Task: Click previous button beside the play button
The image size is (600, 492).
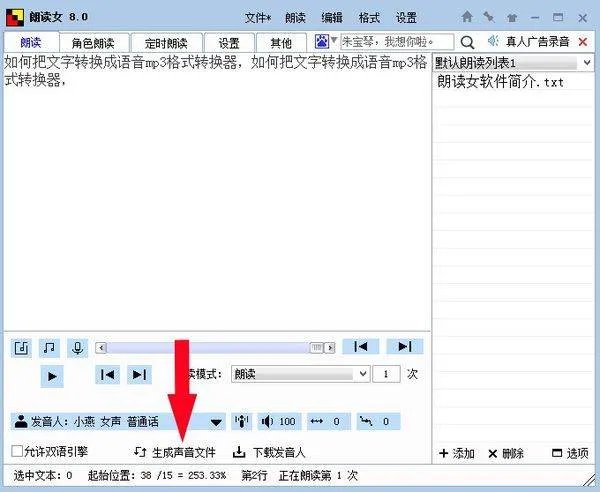Action: tap(108, 375)
